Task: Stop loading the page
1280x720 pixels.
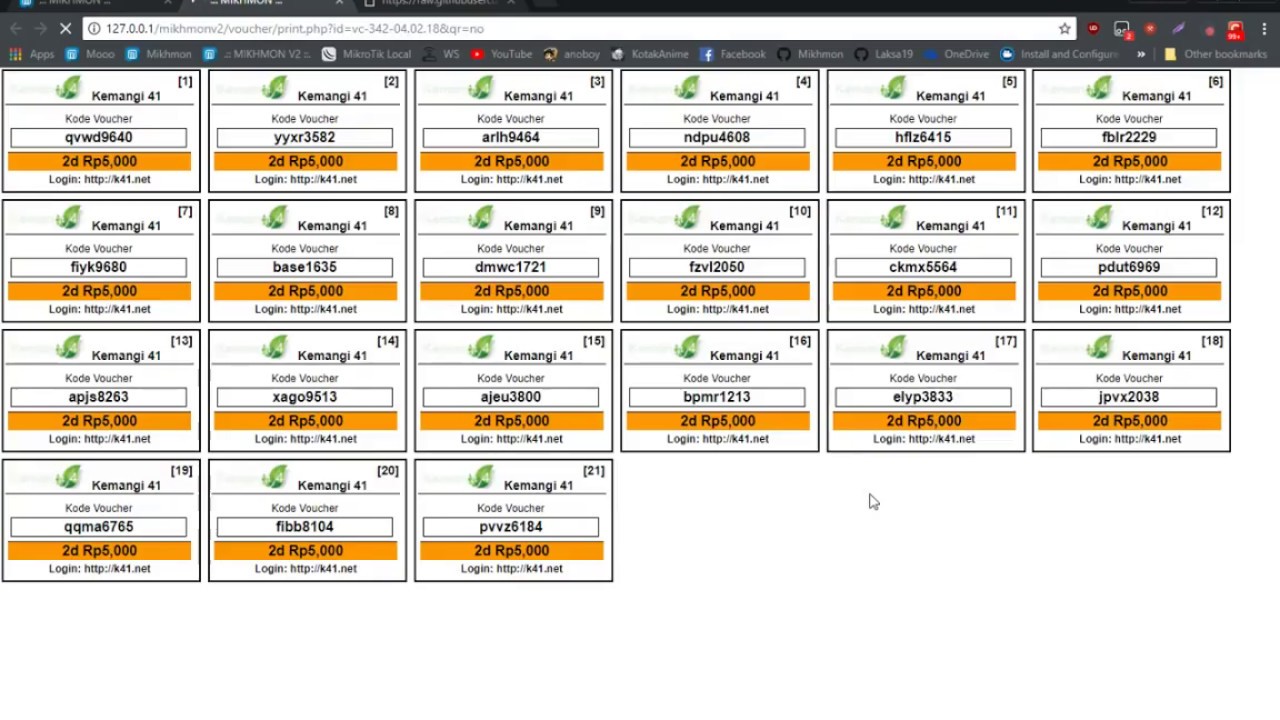Action: pos(65,29)
